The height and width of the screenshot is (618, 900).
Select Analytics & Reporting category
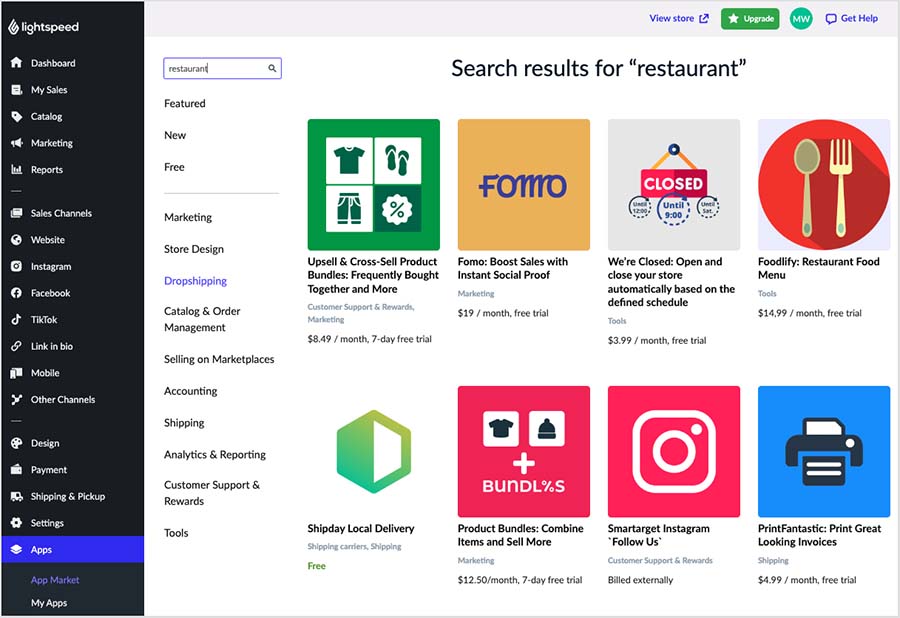(215, 454)
